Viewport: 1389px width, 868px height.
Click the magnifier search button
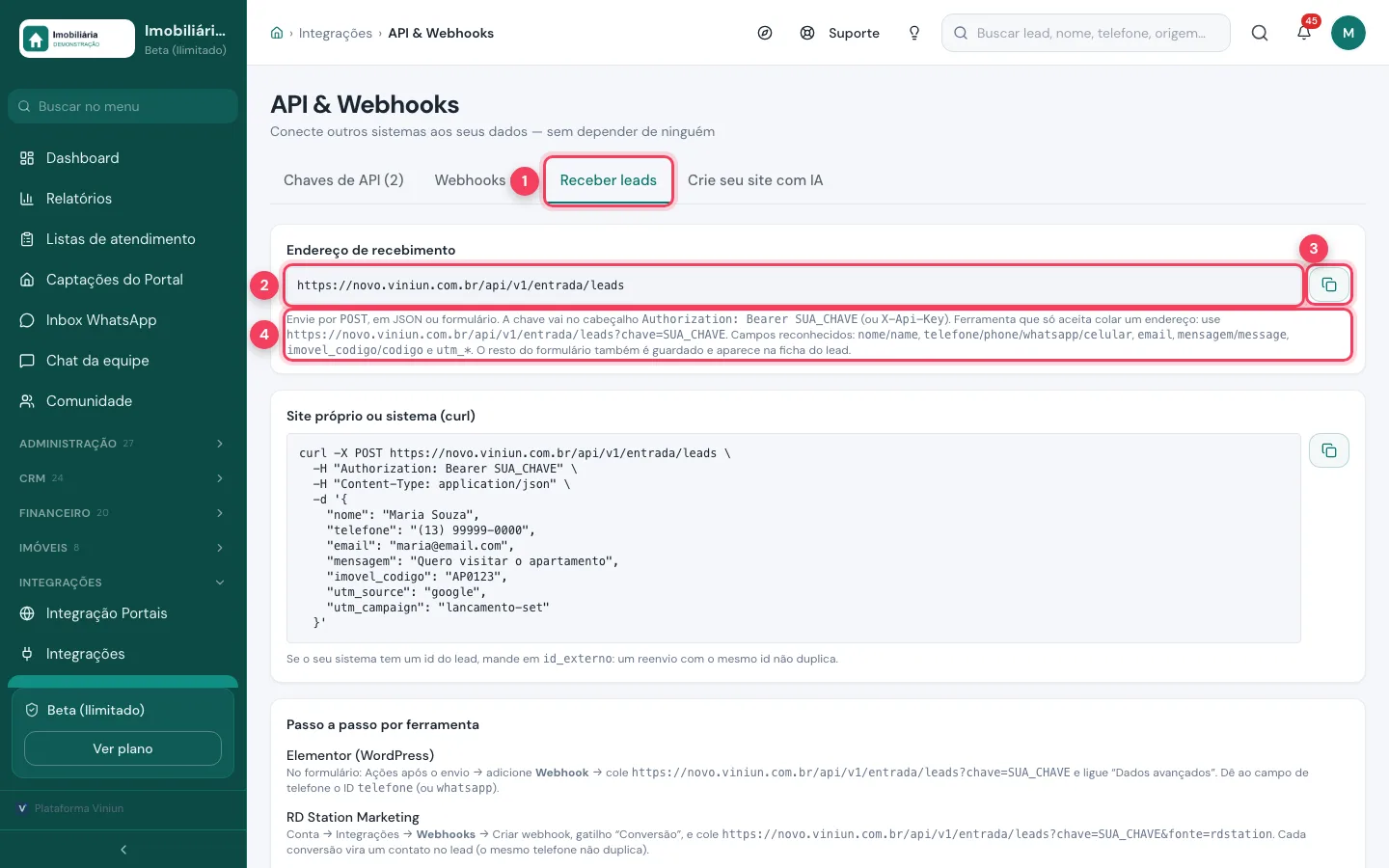1260,33
